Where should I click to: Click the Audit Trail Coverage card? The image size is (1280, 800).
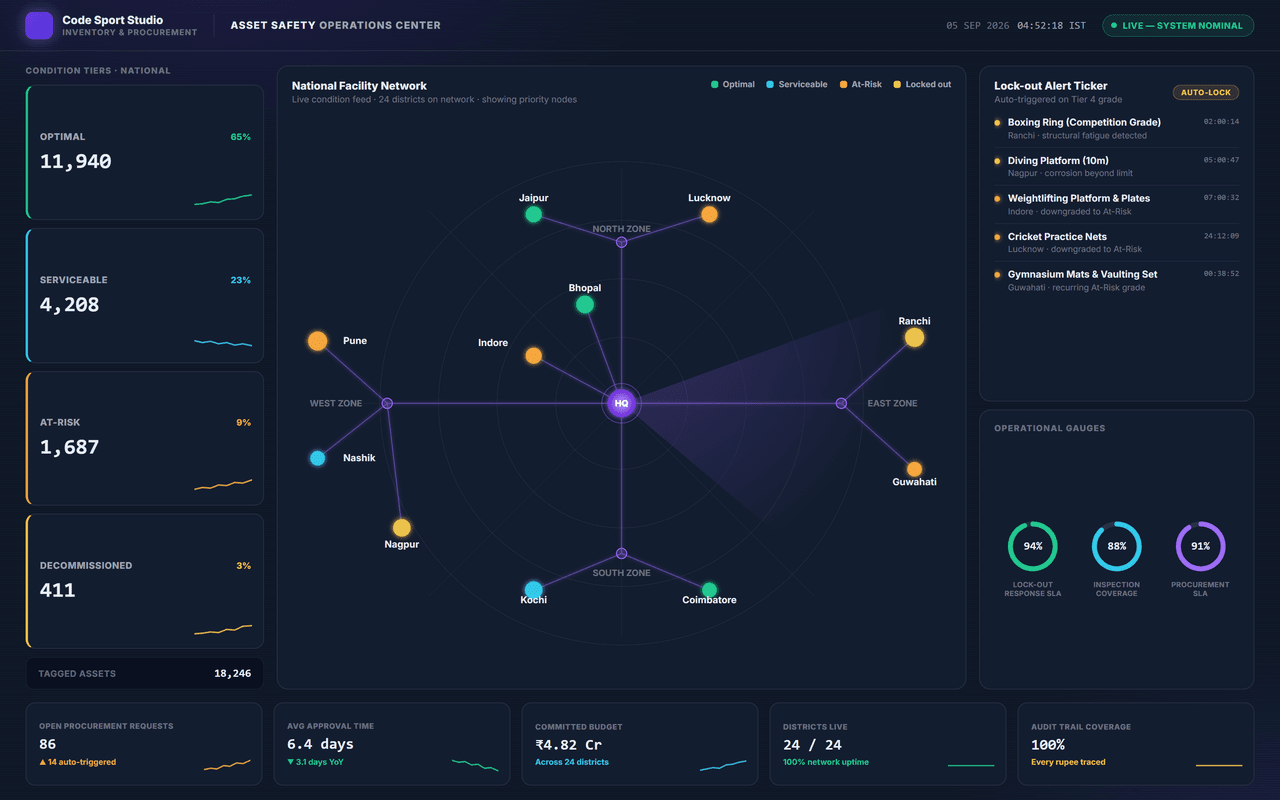(1136, 744)
